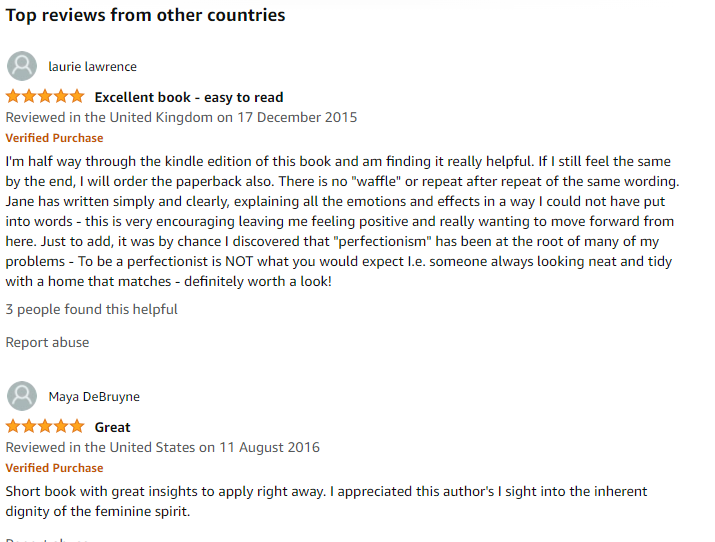This screenshot has height=542, width=715.
Task: Click the 'Top reviews from other countries' heading
Action: pos(145,15)
